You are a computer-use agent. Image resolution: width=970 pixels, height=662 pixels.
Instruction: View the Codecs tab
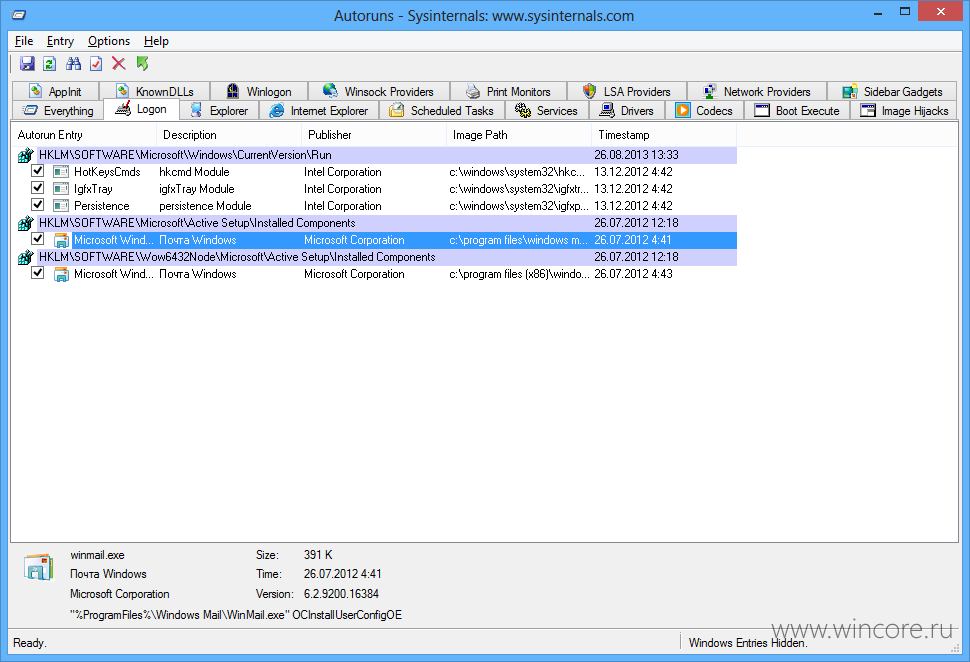coord(705,111)
